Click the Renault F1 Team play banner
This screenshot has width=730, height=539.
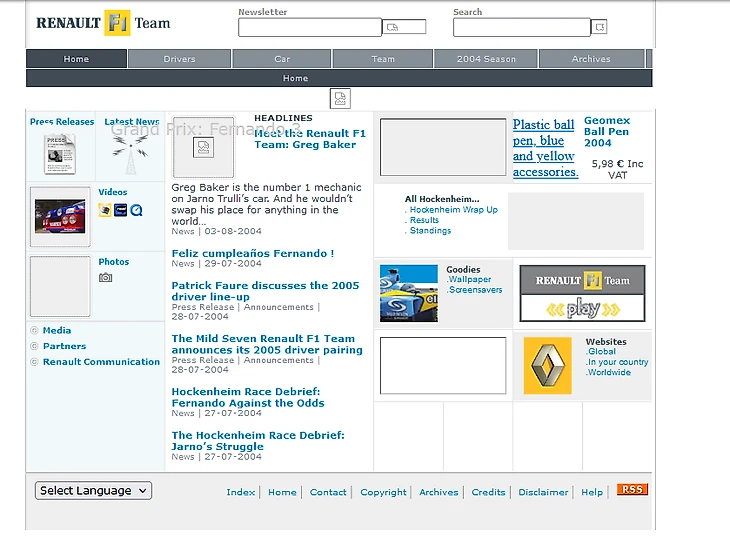click(x=582, y=293)
